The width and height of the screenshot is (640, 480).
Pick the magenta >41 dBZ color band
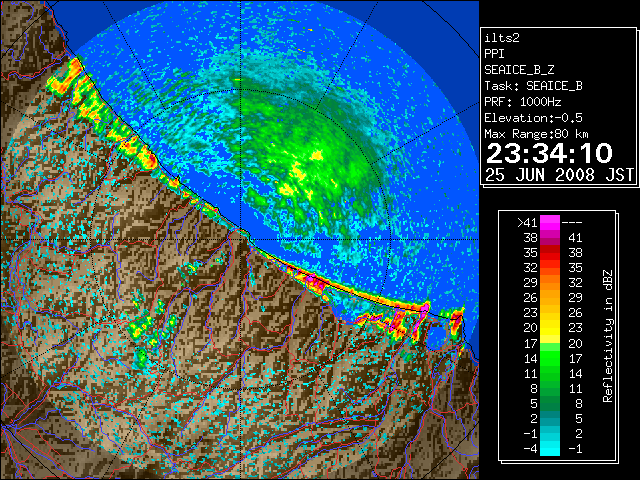click(x=550, y=222)
